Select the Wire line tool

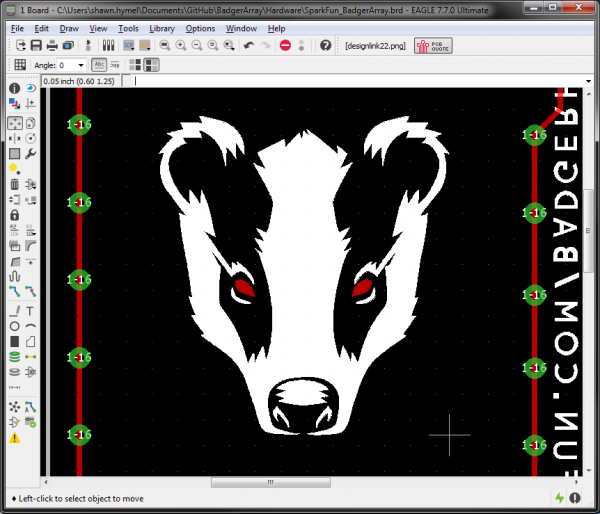click(15, 311)
